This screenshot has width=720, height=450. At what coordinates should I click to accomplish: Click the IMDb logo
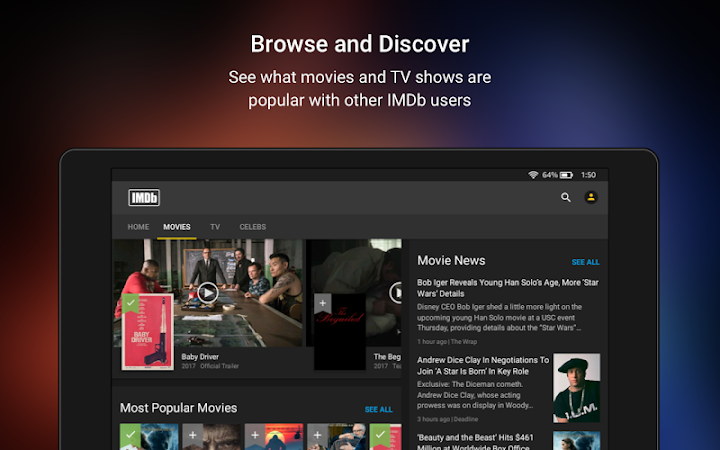click(x=144, y=197)
